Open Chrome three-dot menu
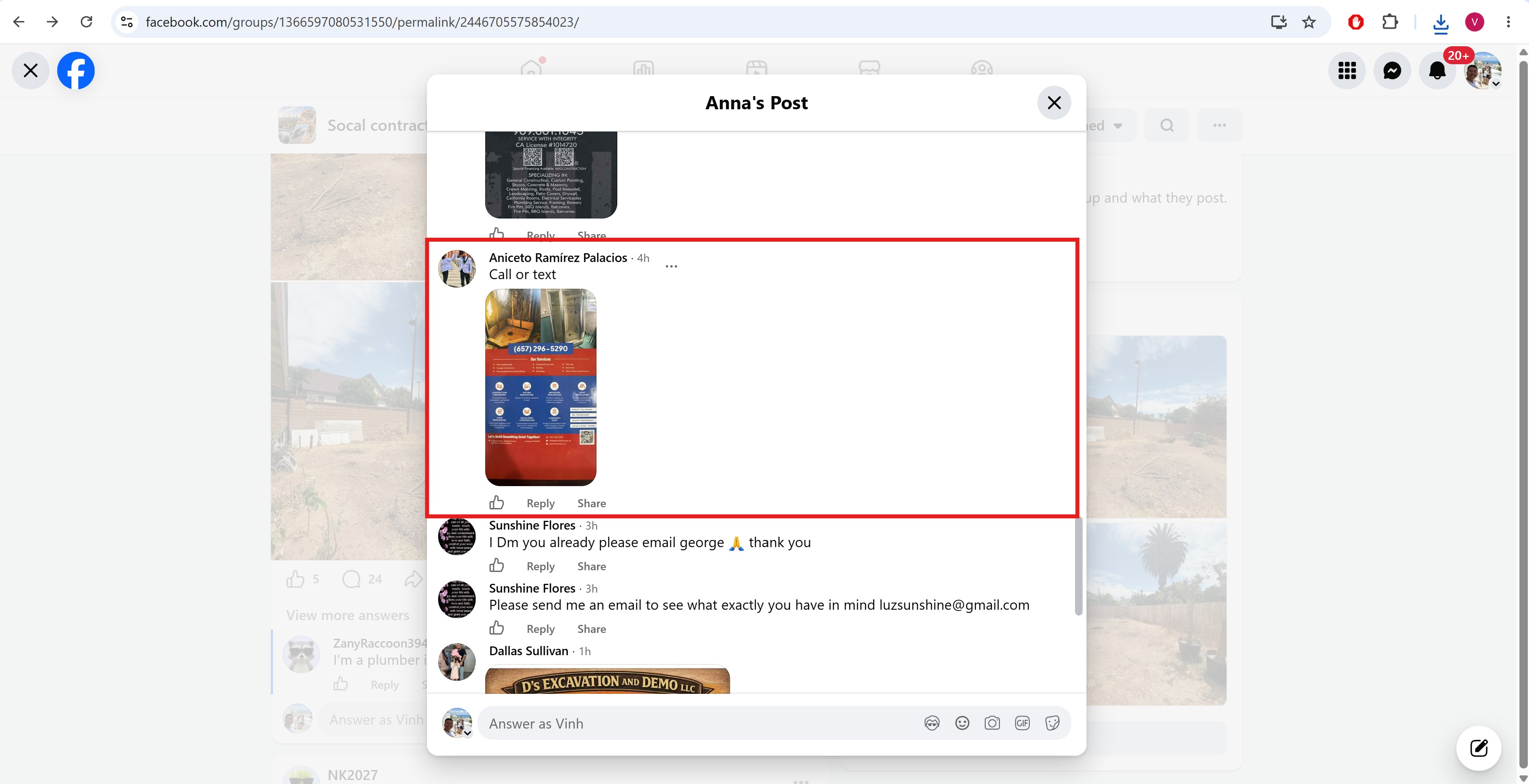This screenshot has height=784, width=1529. [x=1508, y=22]
